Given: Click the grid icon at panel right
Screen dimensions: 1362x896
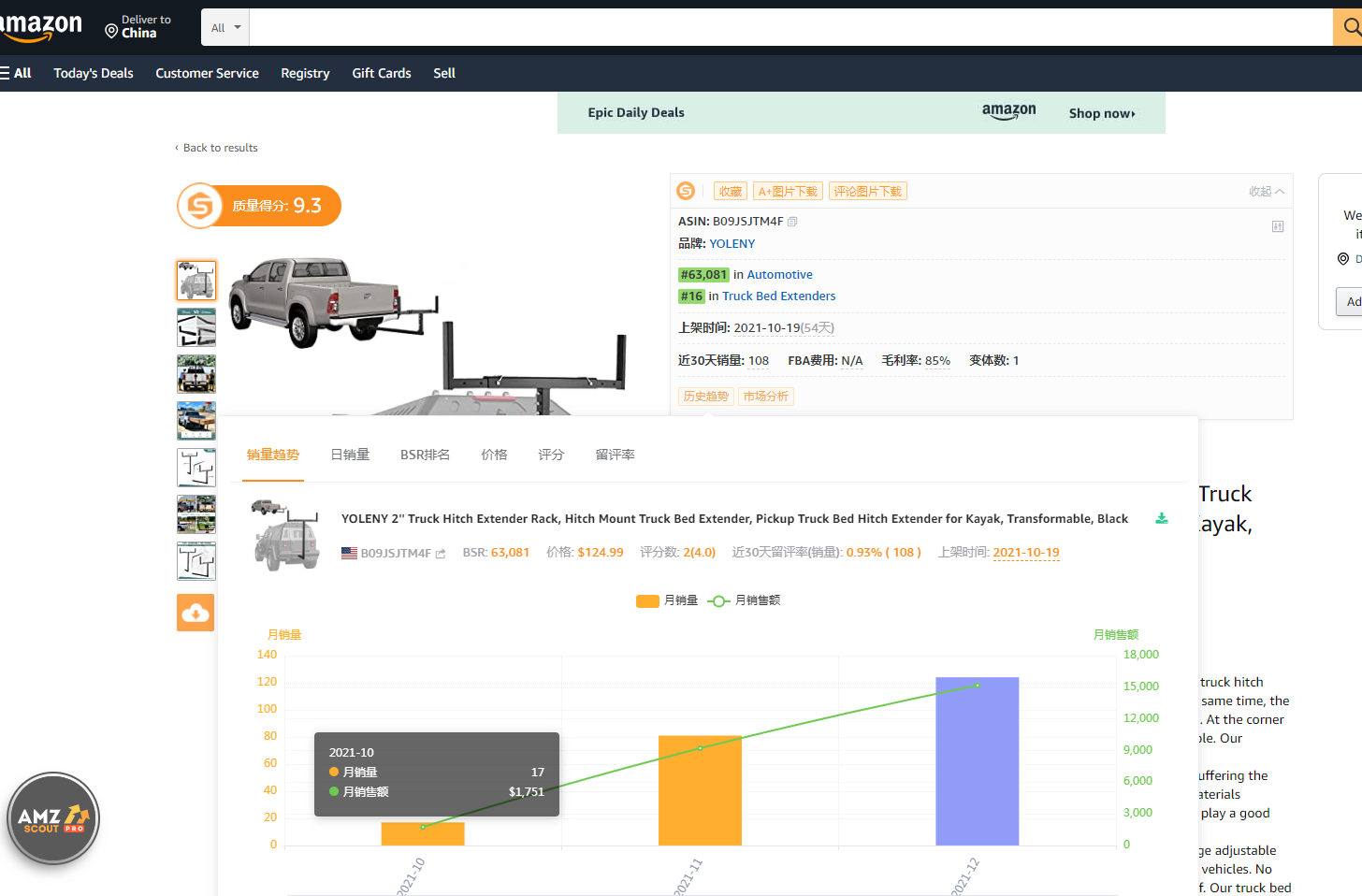Looking at the screenshot, I should [x=1278, y=226].
